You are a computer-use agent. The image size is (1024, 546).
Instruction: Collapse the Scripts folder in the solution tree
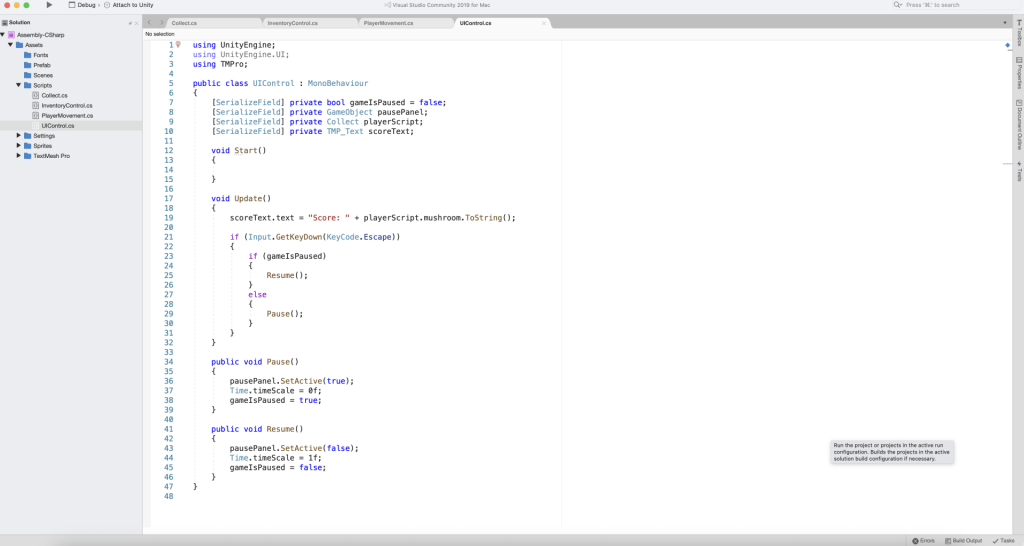point(19,85)
